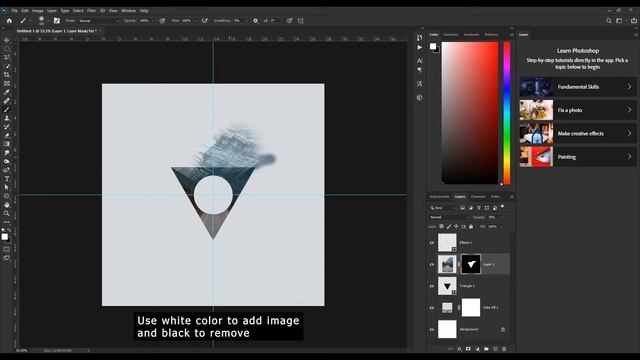
Task: Select the Clone Stamp tool
Action: tap(7, 118)
